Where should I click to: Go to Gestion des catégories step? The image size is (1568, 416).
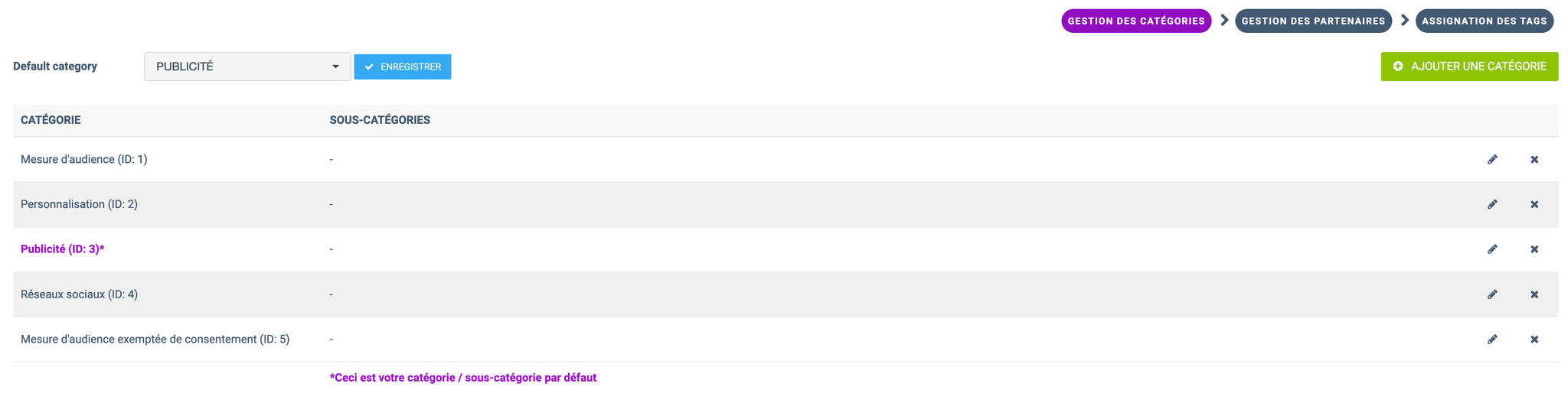point(1136,21)
